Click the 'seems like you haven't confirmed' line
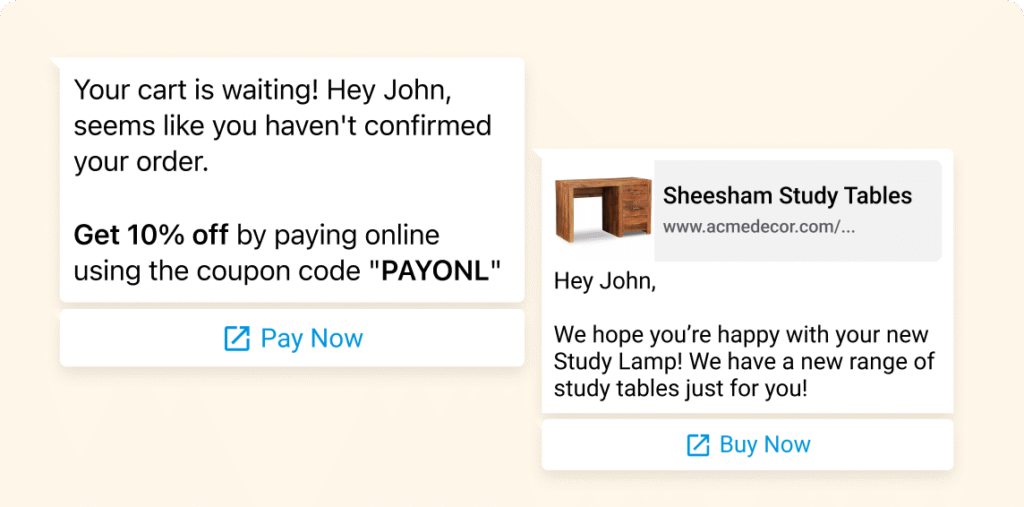 point(283,126)
